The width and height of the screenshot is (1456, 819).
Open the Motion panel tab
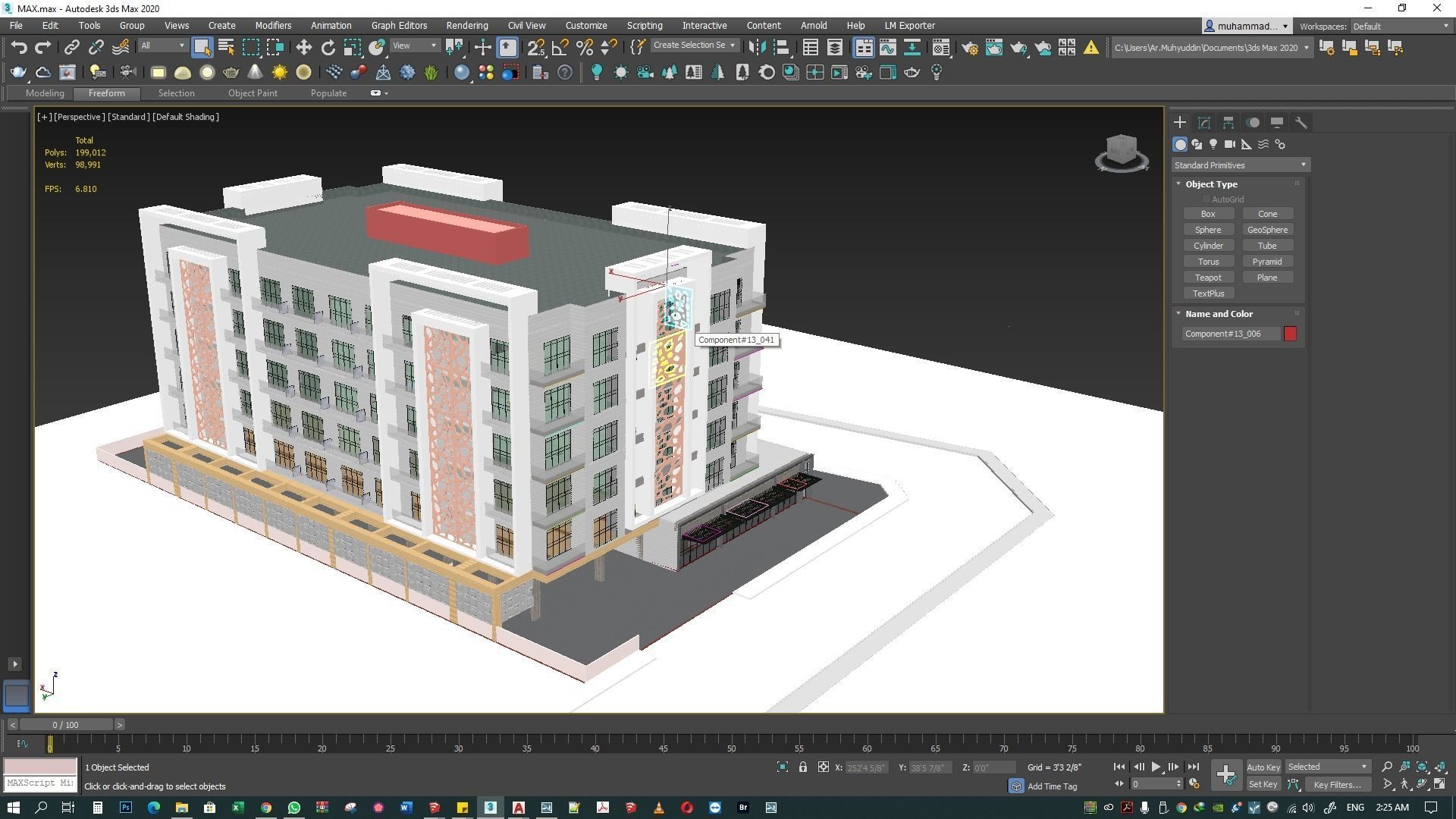click(1253, 122)
